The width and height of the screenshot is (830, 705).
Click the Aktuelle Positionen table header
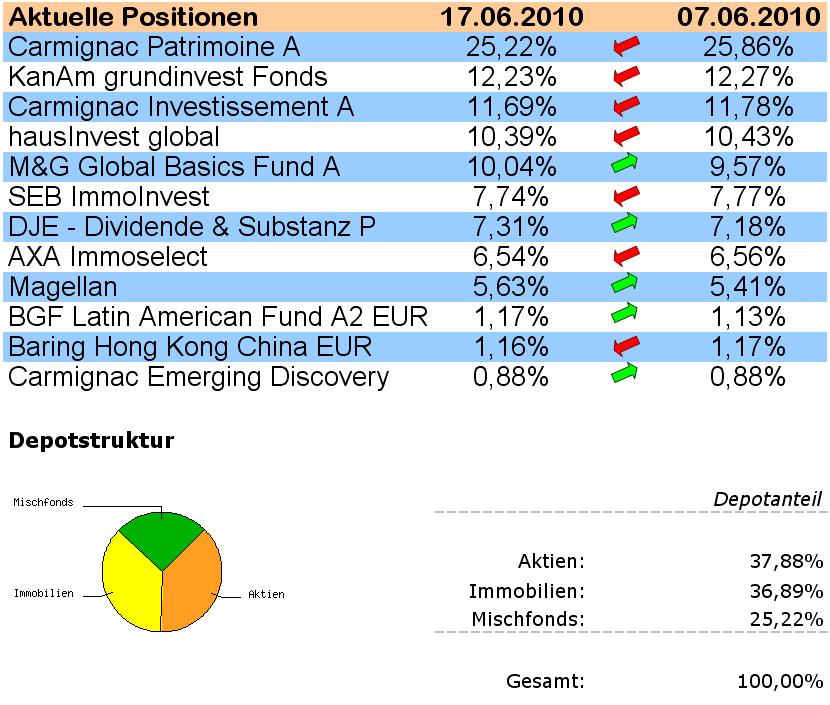click(x=133, y=17)
